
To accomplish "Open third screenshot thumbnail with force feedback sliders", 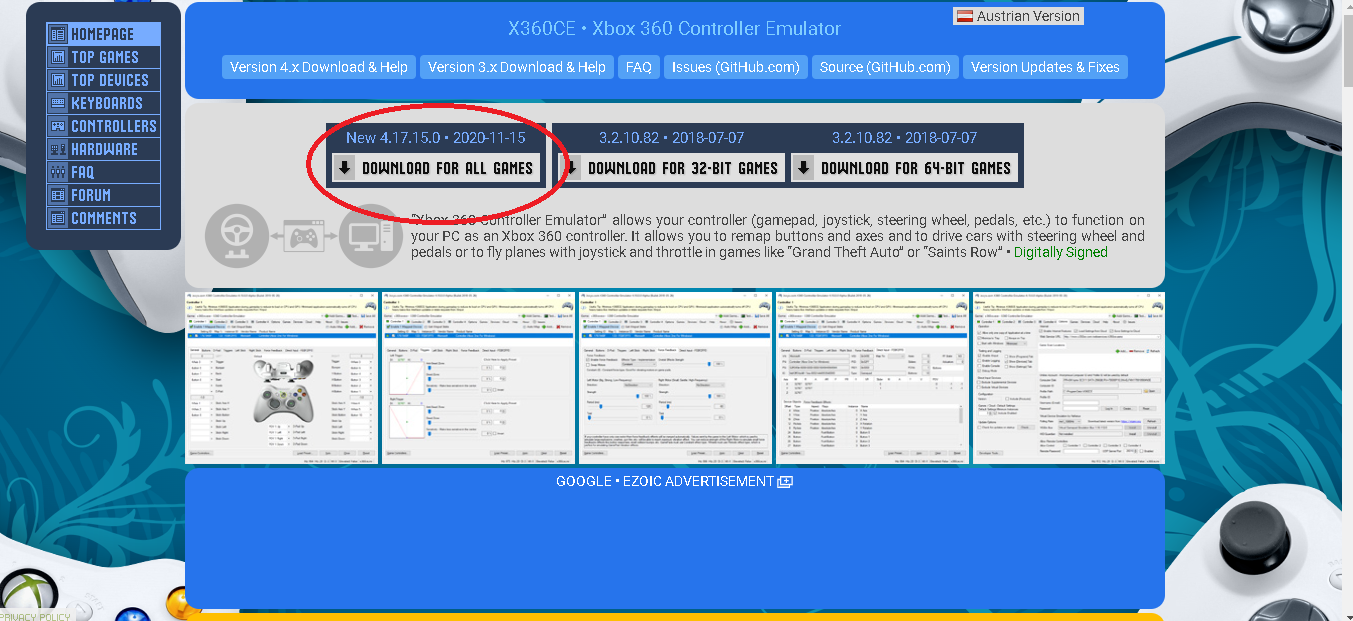I will point(675,378).
